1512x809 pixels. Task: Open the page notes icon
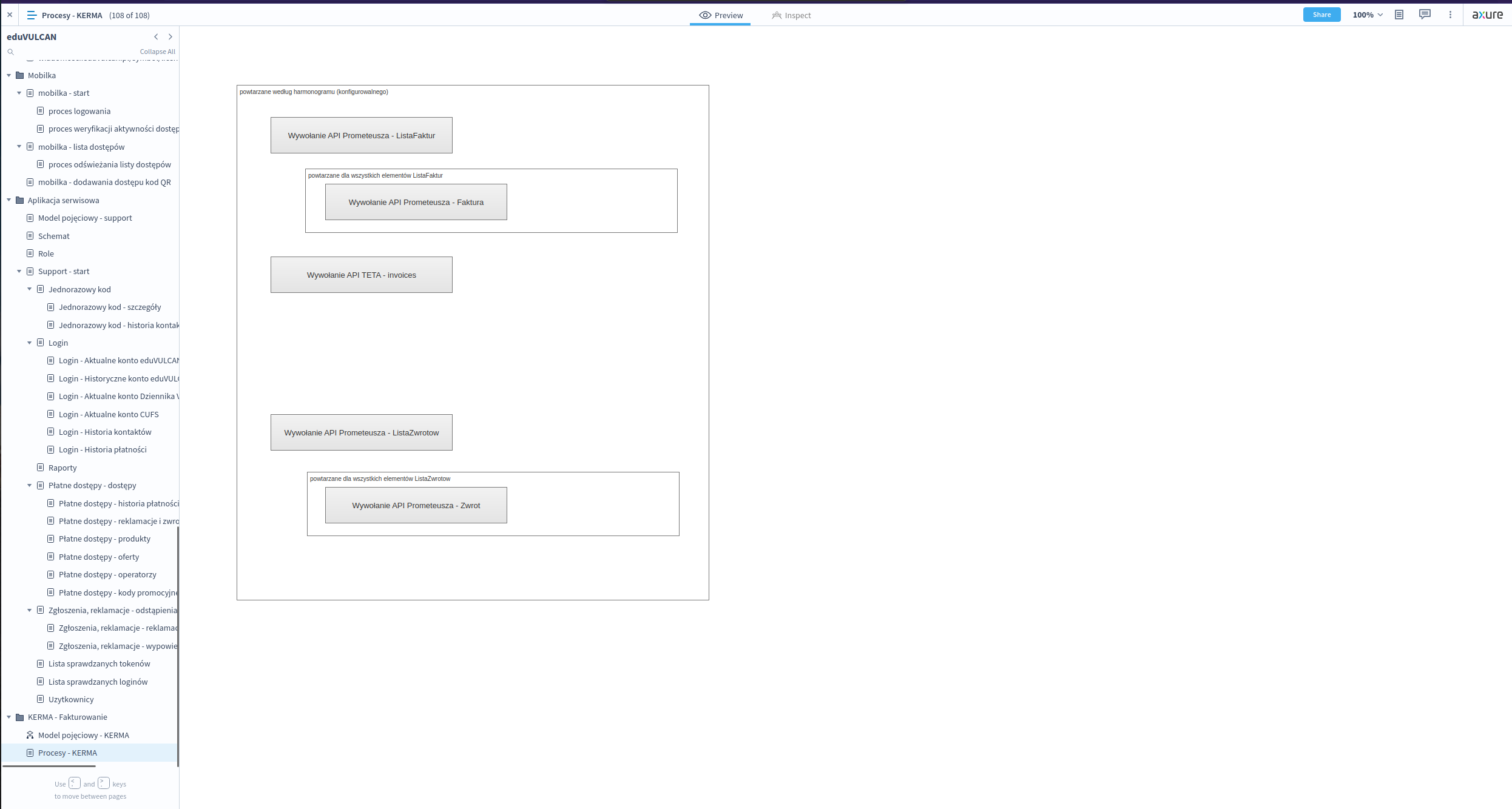point(1399,15)
